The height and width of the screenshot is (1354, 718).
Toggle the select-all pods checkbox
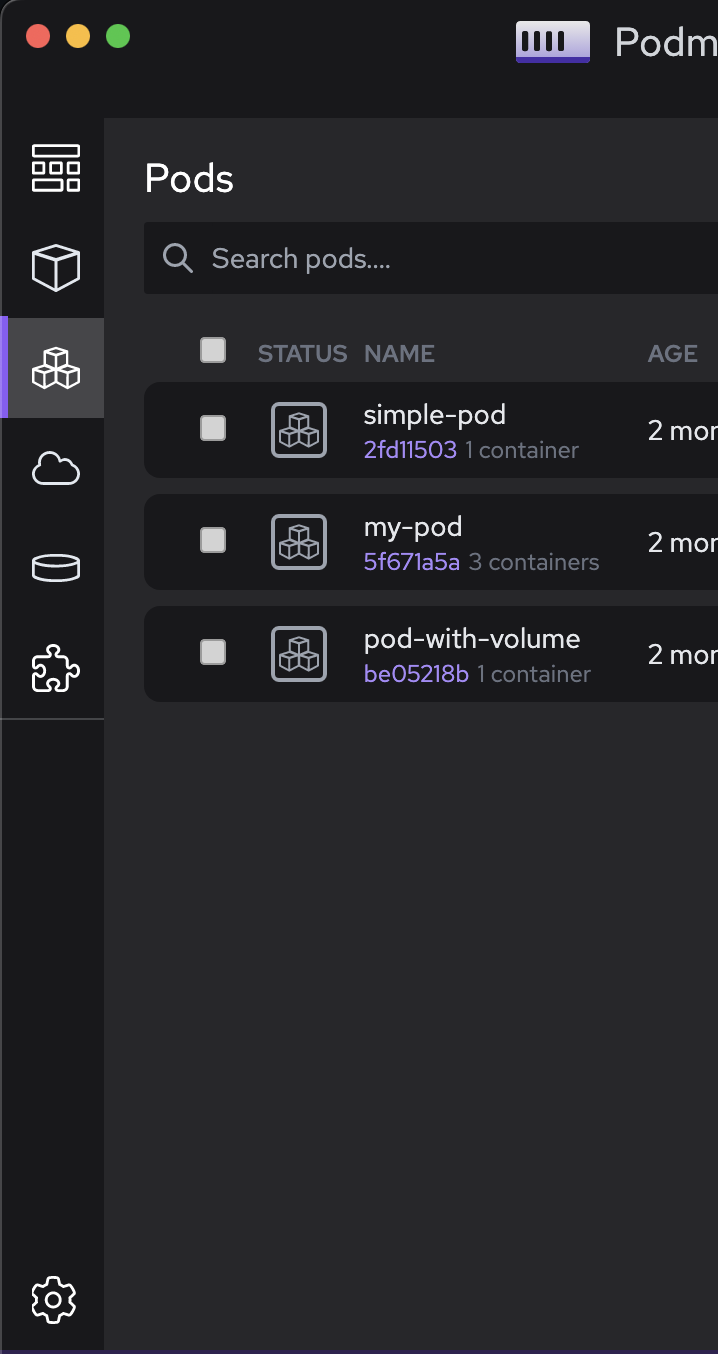click(213, 351)
